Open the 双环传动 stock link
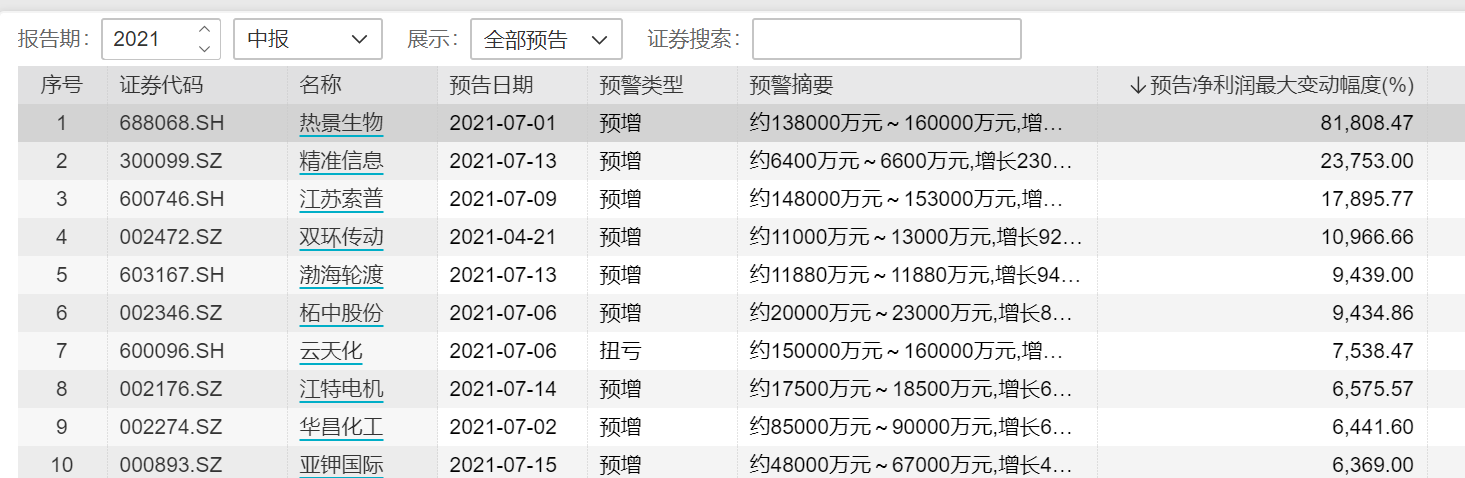The height and width of the screenshot is (478, 1465). pyautogui.click(x=341, y=237)
